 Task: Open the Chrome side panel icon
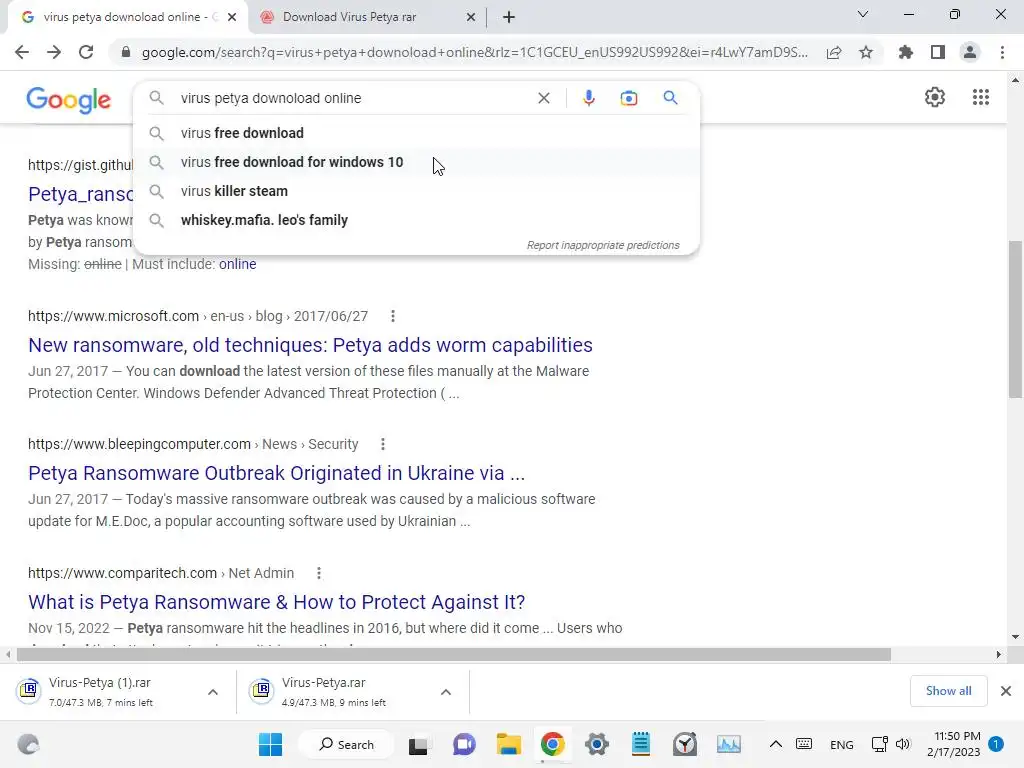938,52
